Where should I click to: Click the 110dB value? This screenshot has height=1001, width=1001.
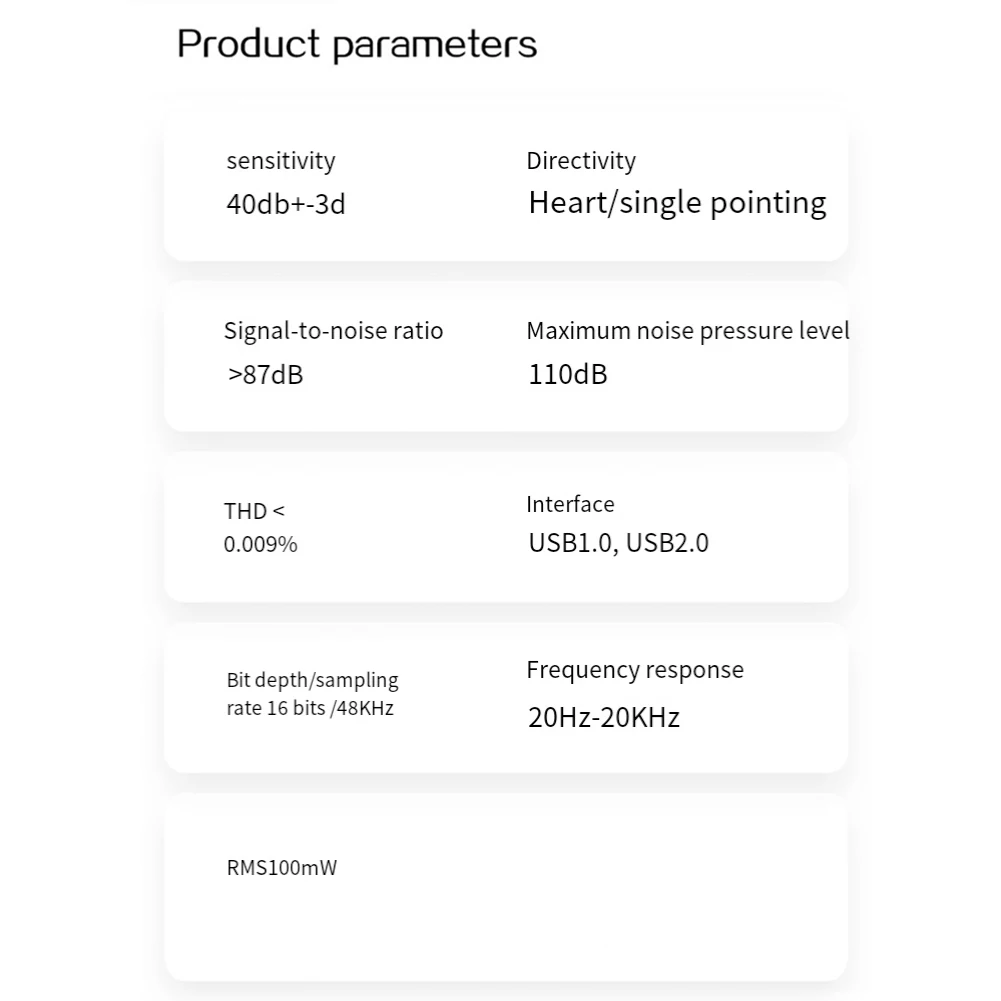click(568, 374)
